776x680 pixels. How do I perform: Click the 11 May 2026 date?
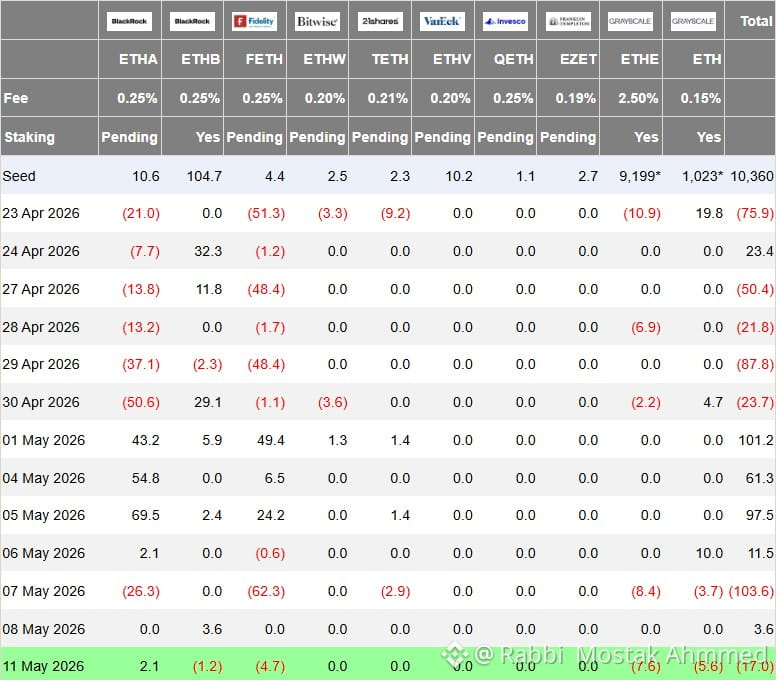[43, 667]
